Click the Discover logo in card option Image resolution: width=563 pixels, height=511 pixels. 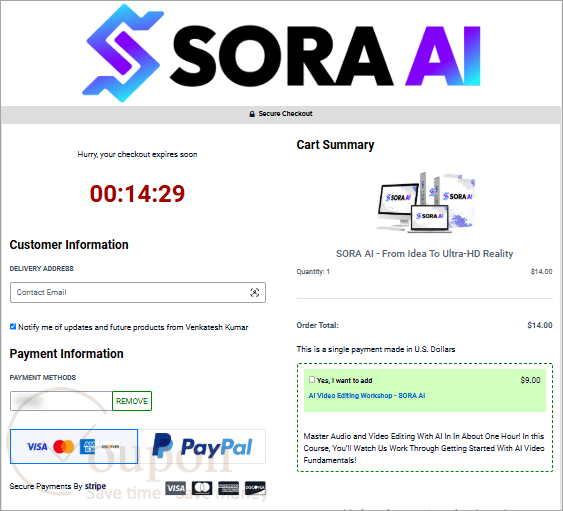click(111, 447)
